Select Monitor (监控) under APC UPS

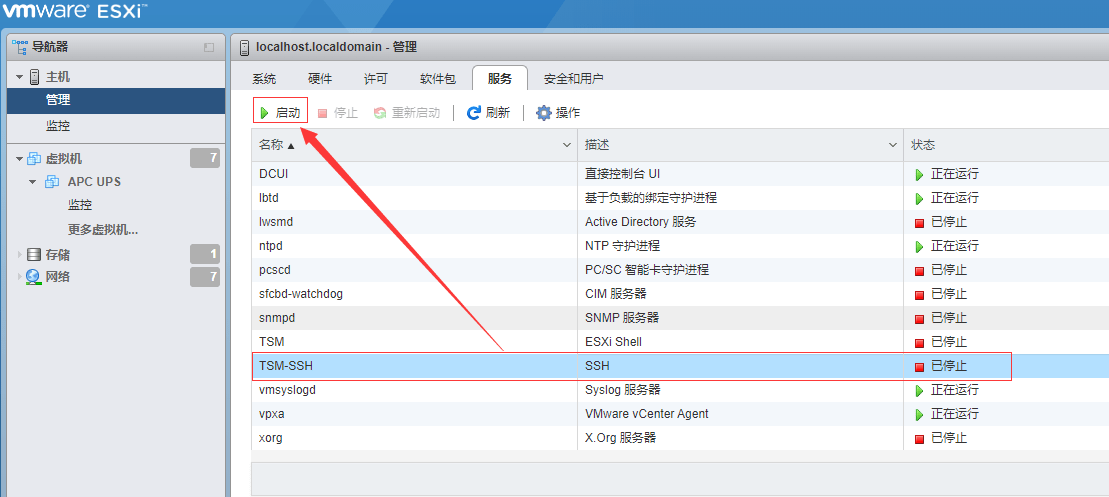coord(80,205)
